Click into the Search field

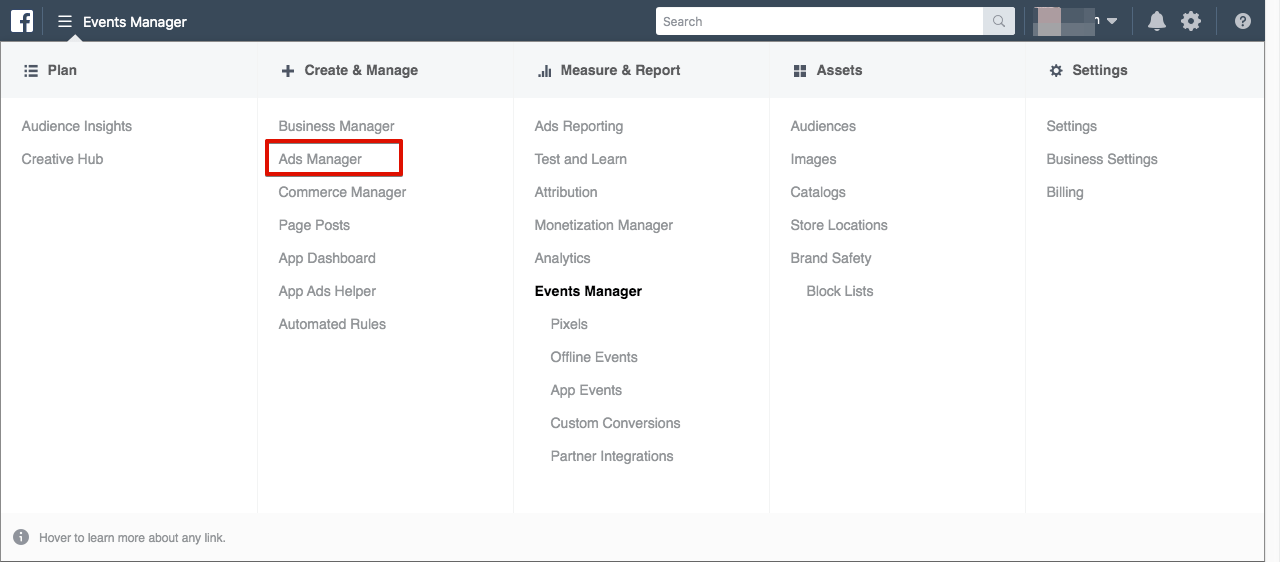820,21
